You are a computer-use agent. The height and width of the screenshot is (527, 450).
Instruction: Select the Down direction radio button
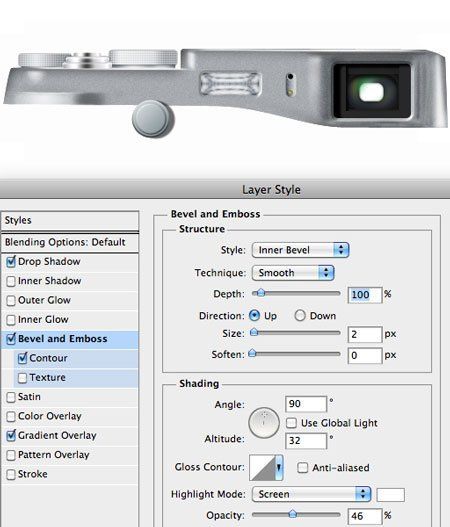click(x=300, y=316)
